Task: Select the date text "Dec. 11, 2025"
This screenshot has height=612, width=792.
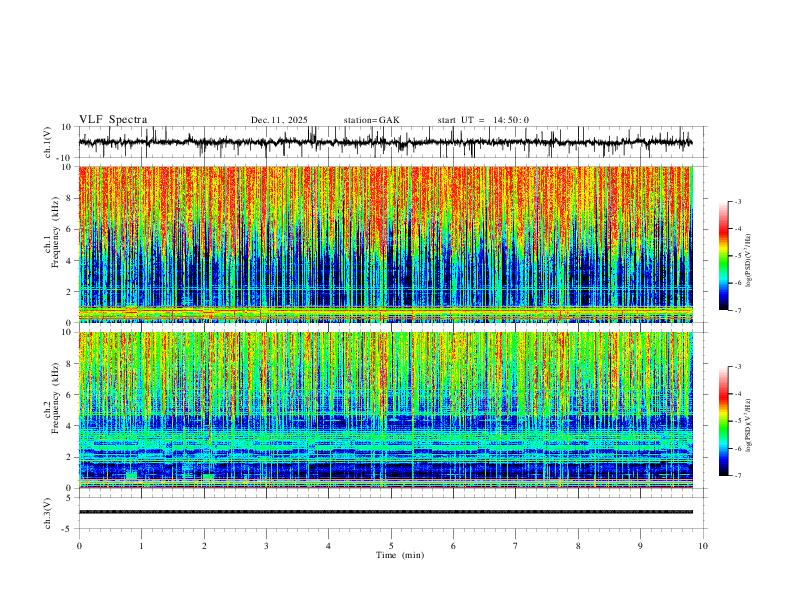Action: (279, 120)
